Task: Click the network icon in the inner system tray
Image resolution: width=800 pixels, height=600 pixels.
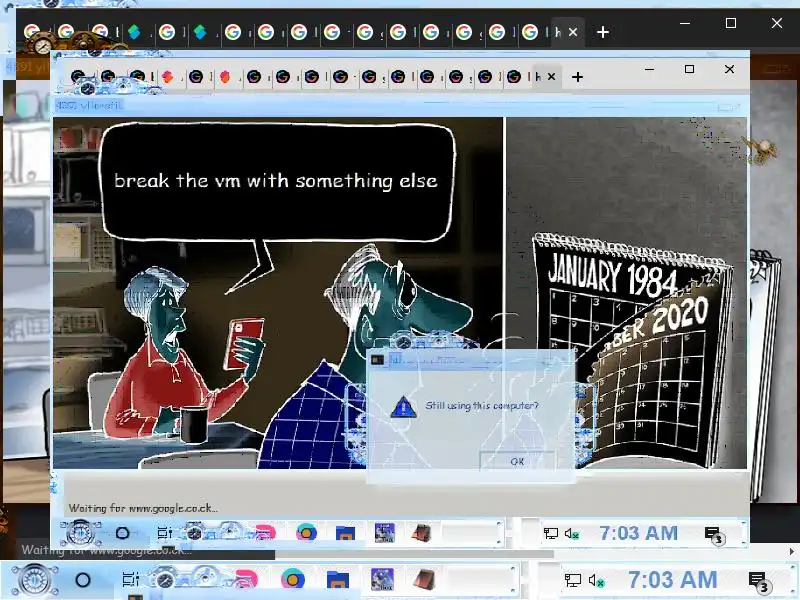Action: [x=551, y=533]
